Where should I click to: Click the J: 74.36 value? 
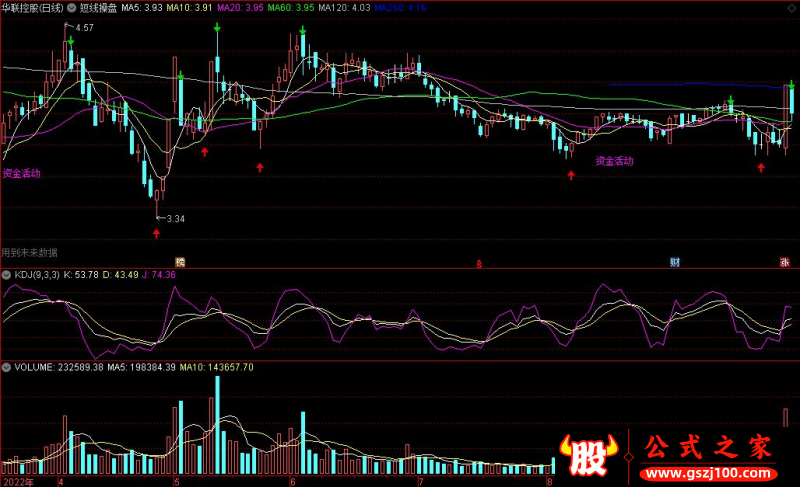pyautogui.click(x=159, y=275)
